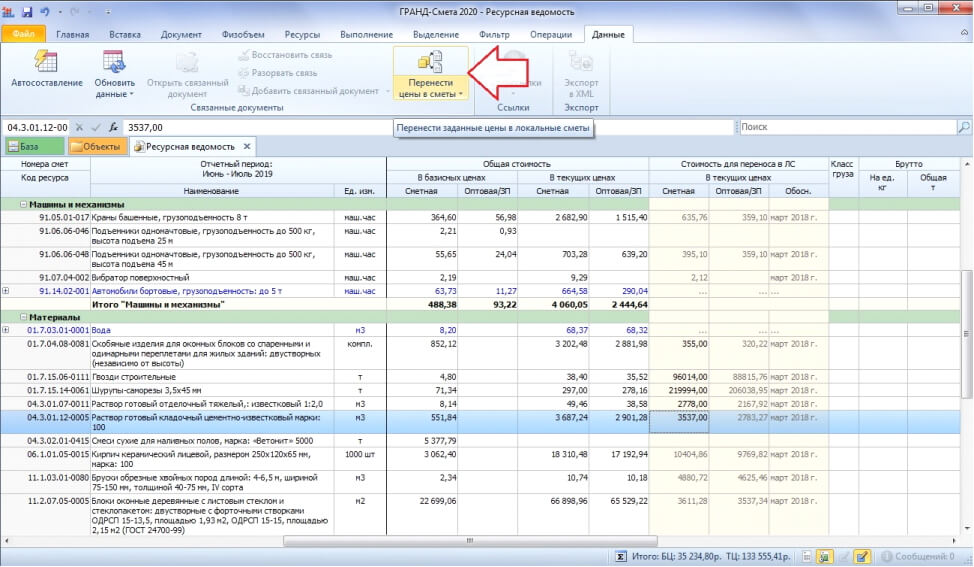This screenshot has width=974, height=567.
Task: Click Разорвать связь in the ribbon
Action: 278,73
